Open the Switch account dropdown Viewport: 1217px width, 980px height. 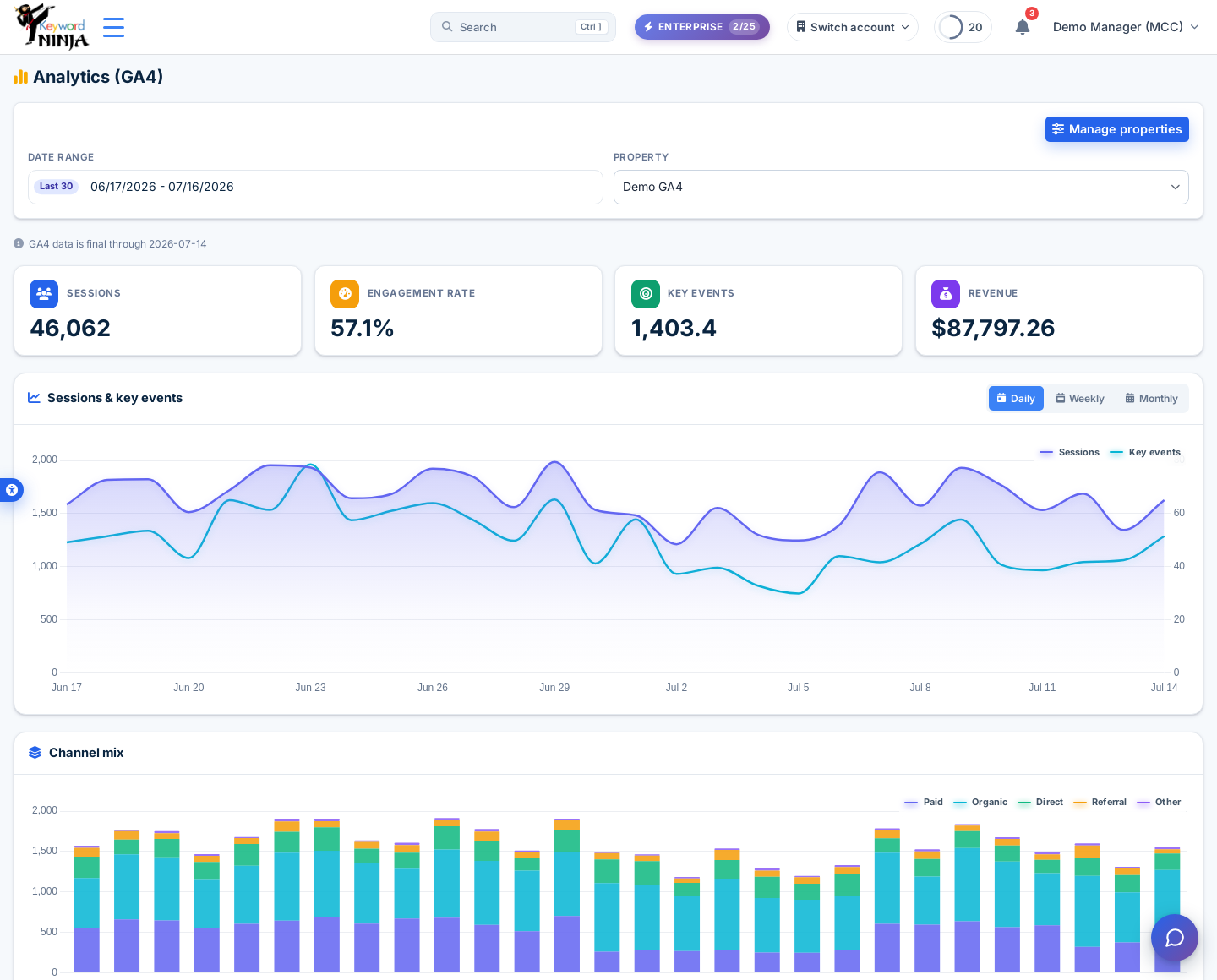852,27
